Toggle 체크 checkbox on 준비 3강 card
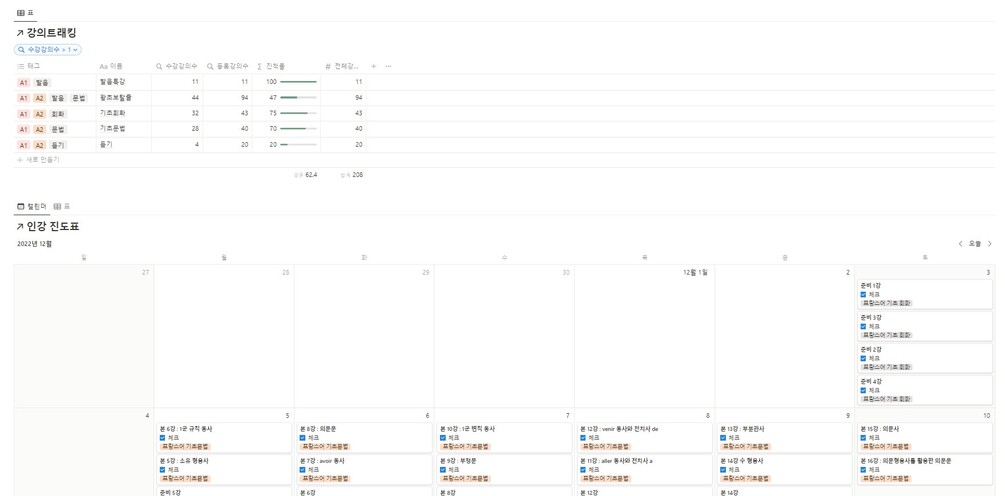 [863, 327]
